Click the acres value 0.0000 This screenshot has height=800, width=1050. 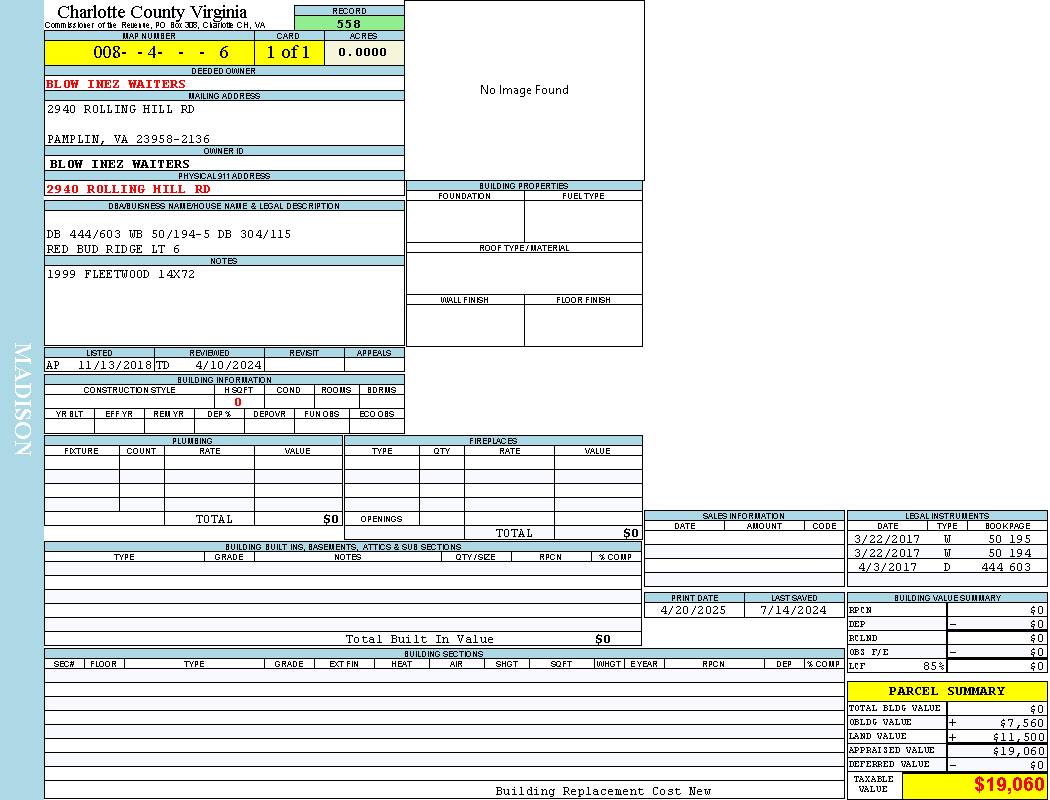(x=362, y=53)
